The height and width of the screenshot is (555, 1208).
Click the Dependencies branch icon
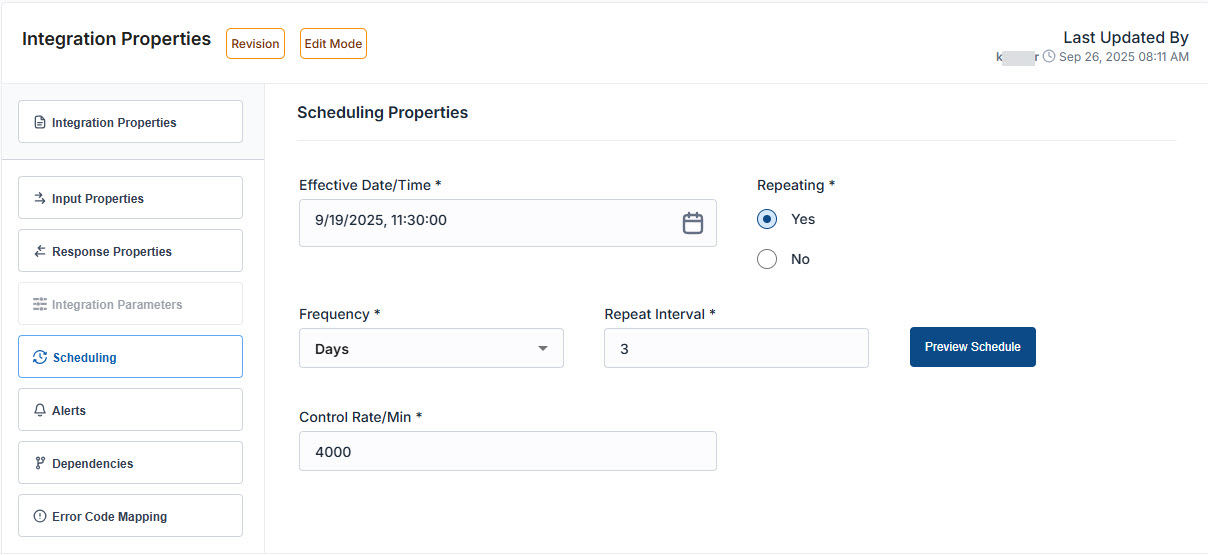click(40, 463)
